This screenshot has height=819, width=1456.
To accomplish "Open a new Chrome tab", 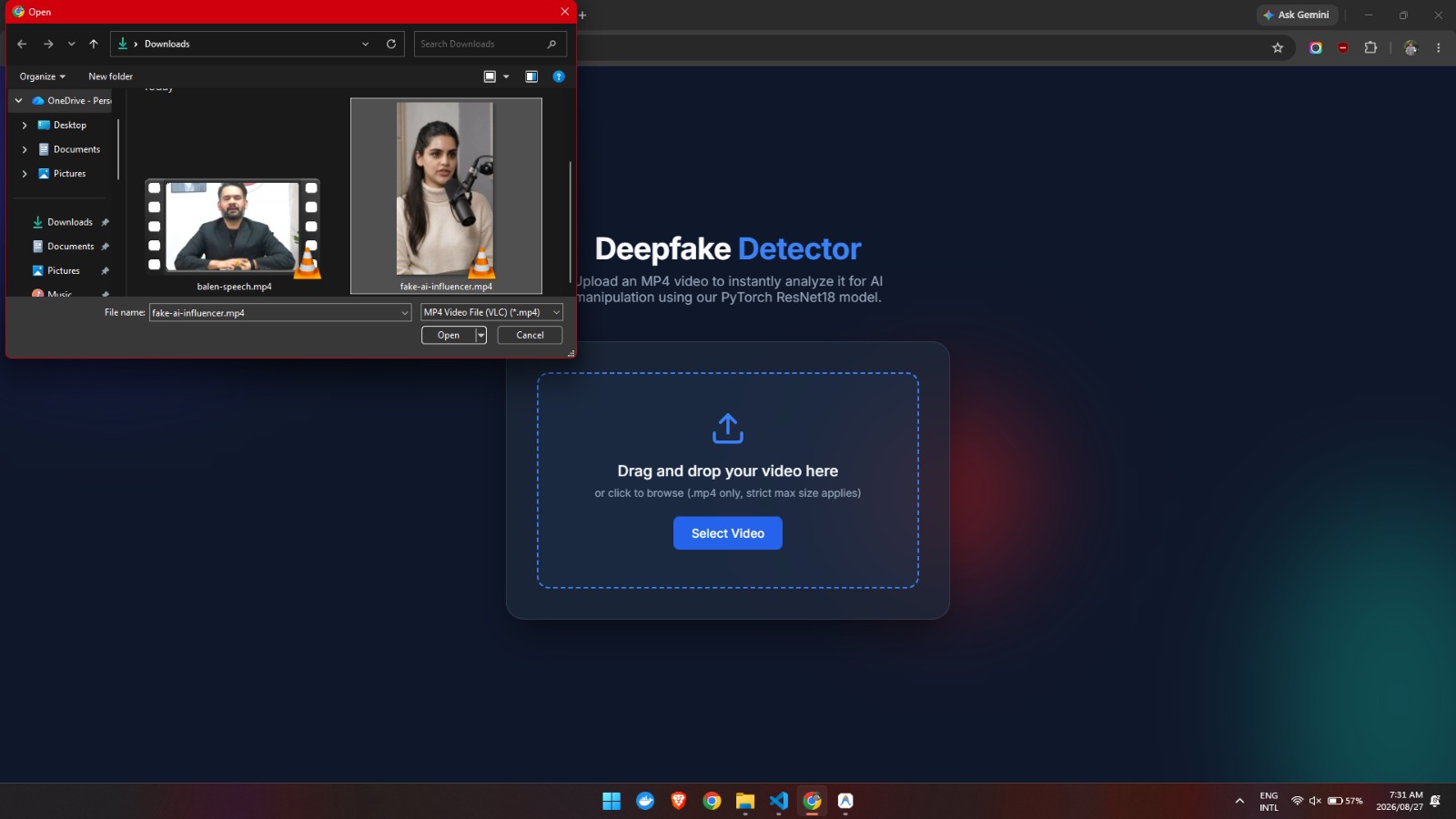I will (582, 15).
